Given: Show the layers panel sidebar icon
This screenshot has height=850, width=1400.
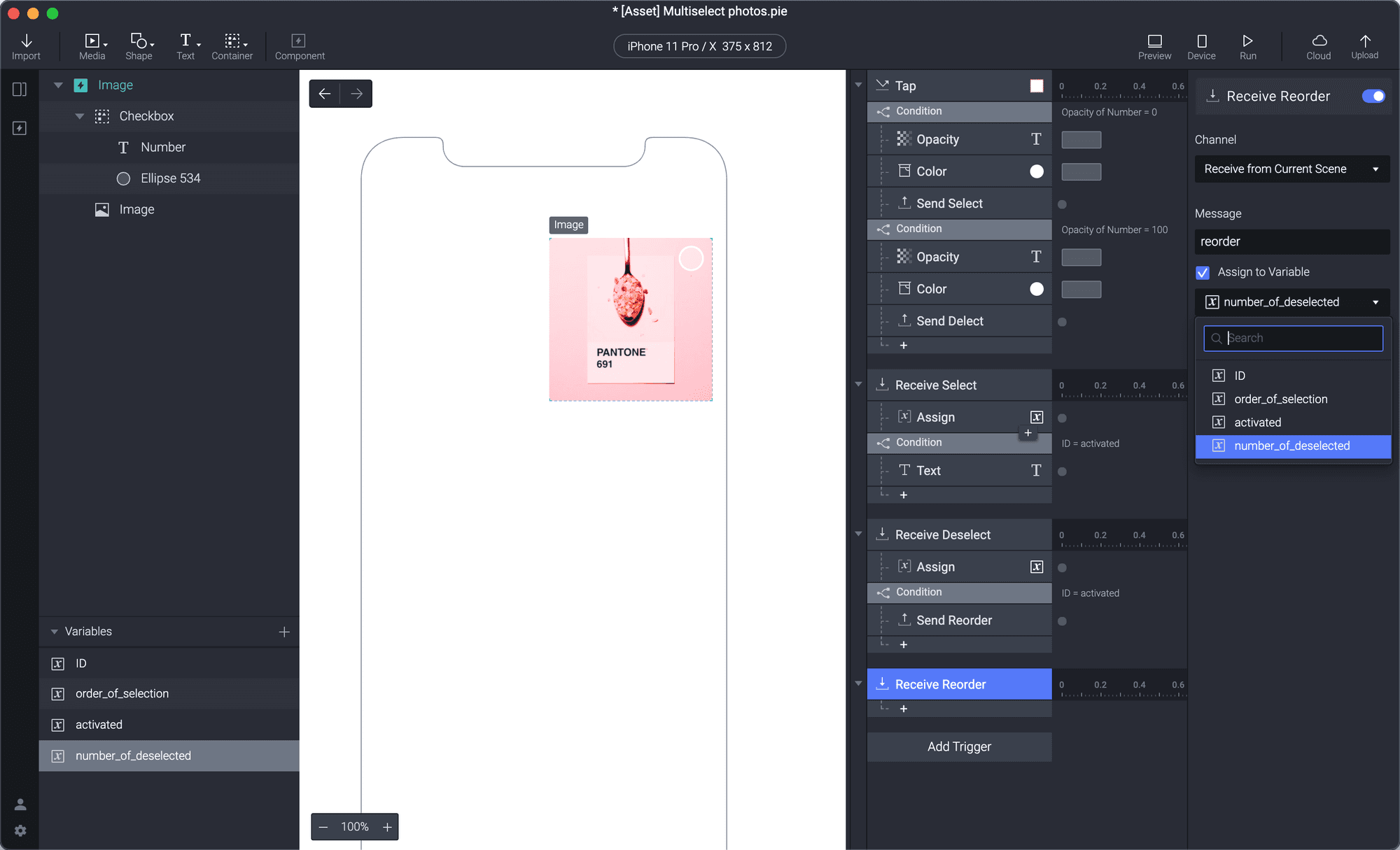Looking at the screenshot, I should (x=20, y=89).
